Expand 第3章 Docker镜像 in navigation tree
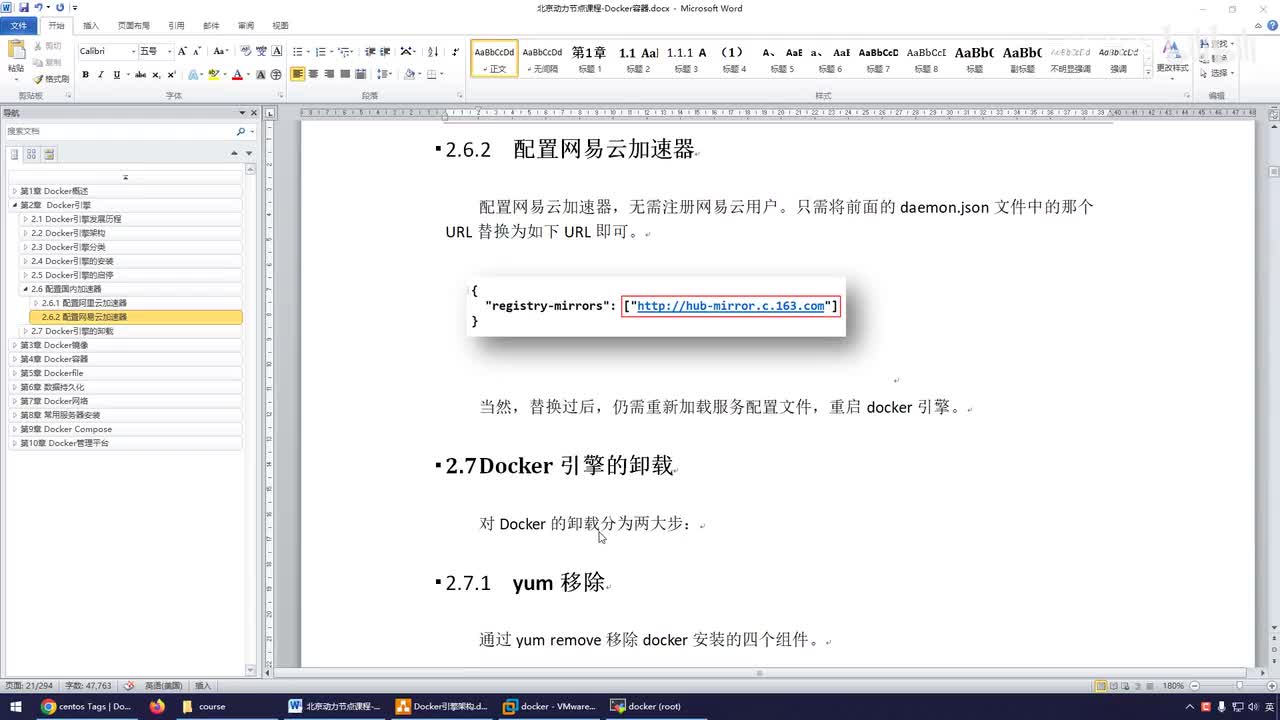This screenshot has width=1280, height=720. click(14, 345)
